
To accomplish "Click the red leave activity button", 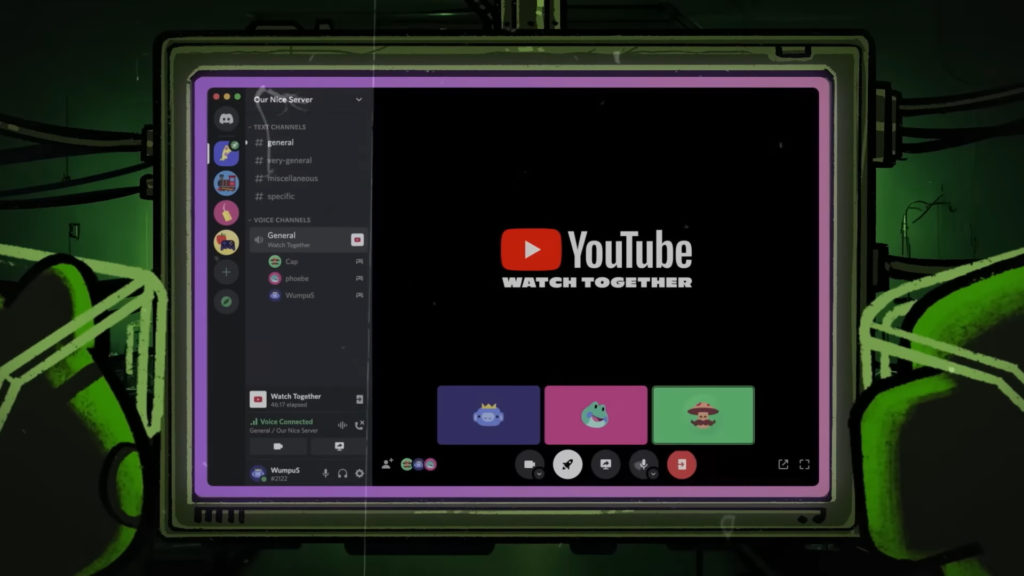I will coord(681,464).
